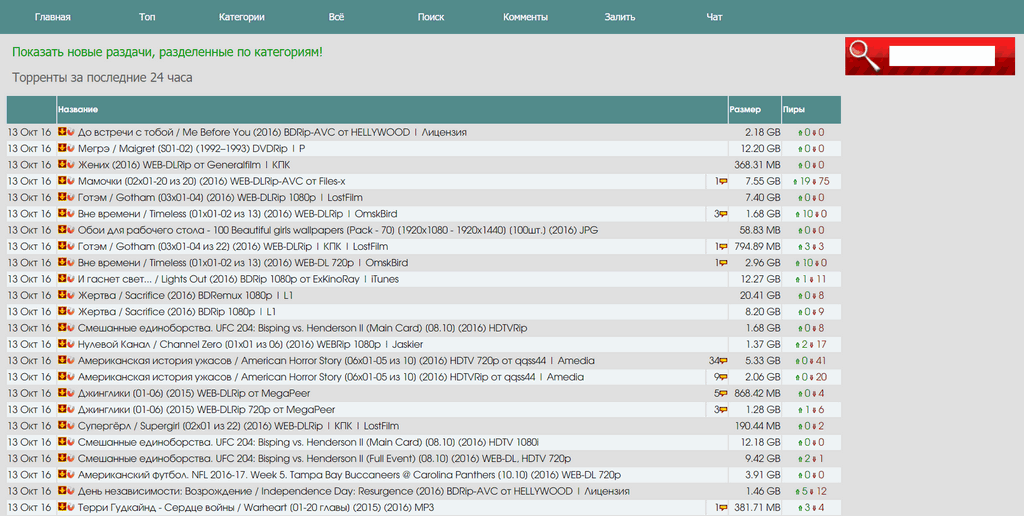Click magnet icon for Мегрэ / Maigret row
1024x516 pixels.
click(x=71, y=148)
